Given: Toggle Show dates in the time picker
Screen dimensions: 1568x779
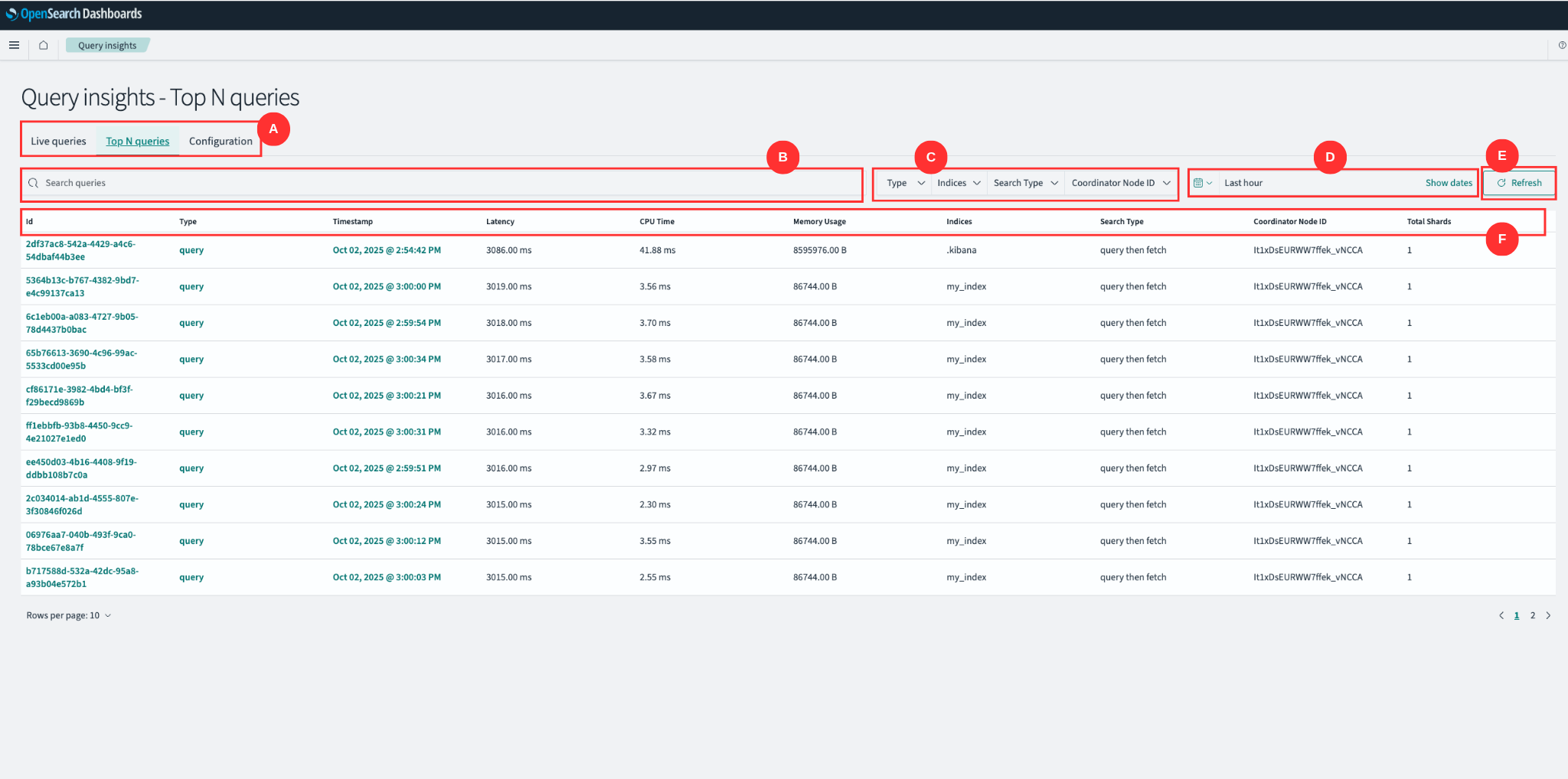Looking at the screenshot, I should [x=1449, y=183].
